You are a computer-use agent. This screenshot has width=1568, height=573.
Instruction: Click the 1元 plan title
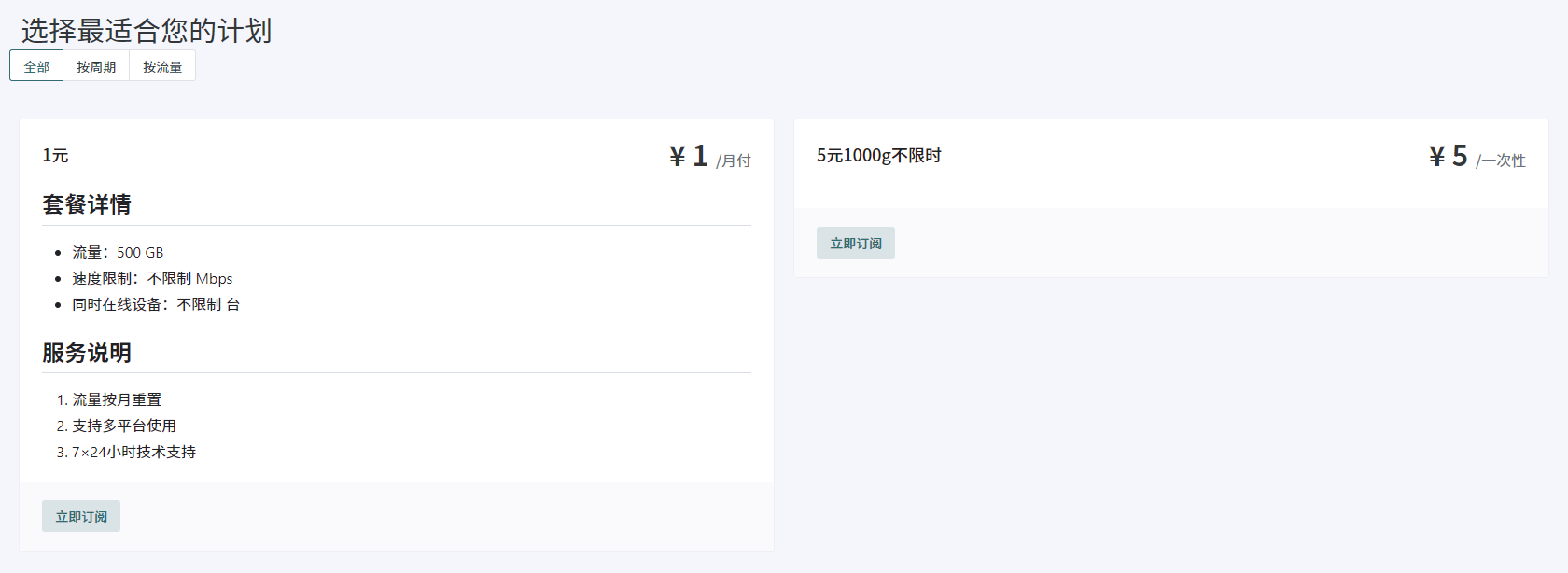[x=55, y=155]
